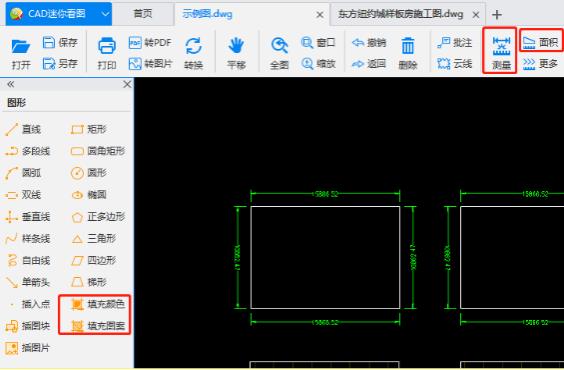The height and width of the screenshot is (370, 564).
Task: Select the 填充图案 fill pattern tool
Action: pos(98,326)
